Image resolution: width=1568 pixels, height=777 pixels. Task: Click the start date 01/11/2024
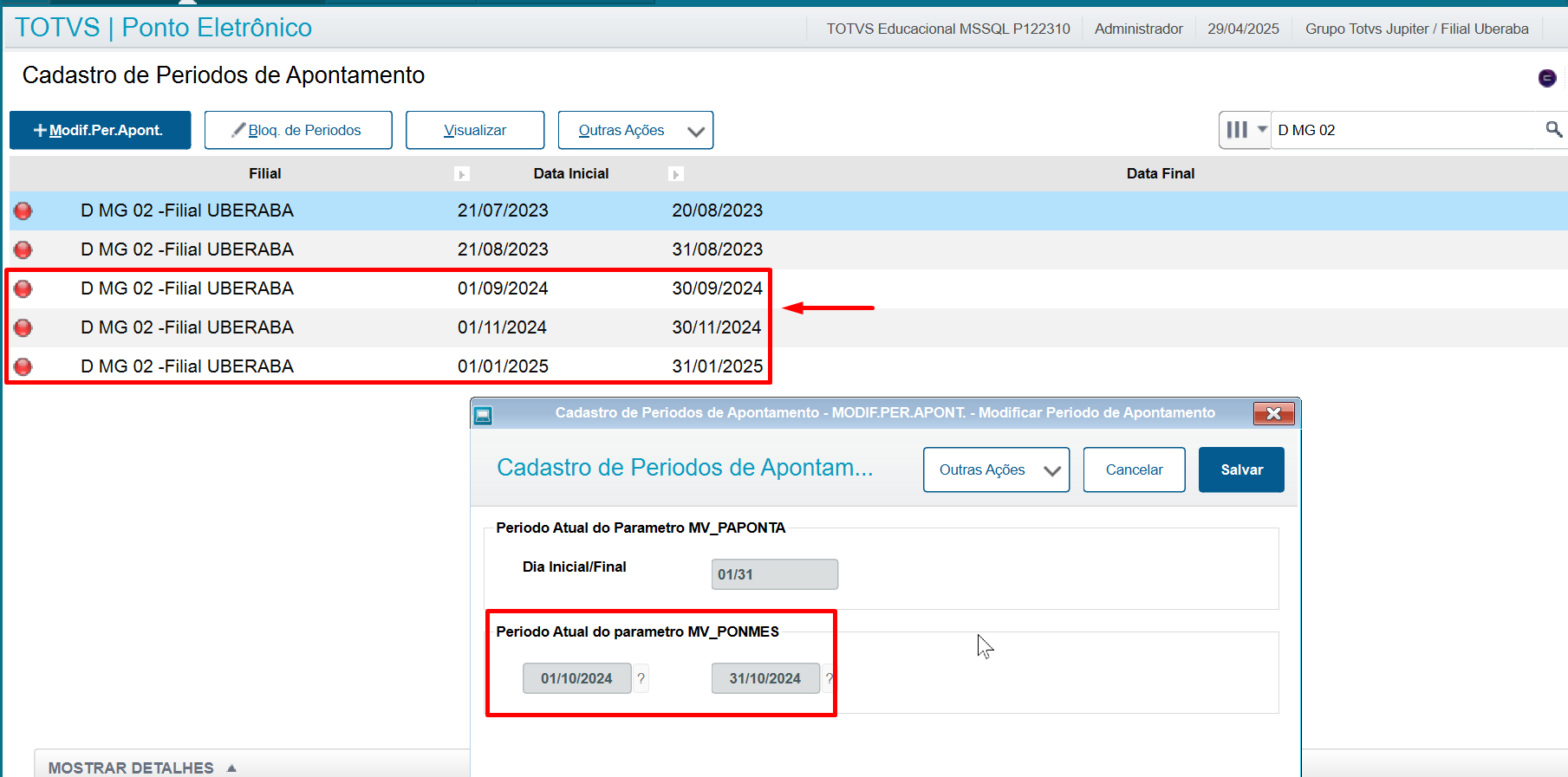click(503, 327)
